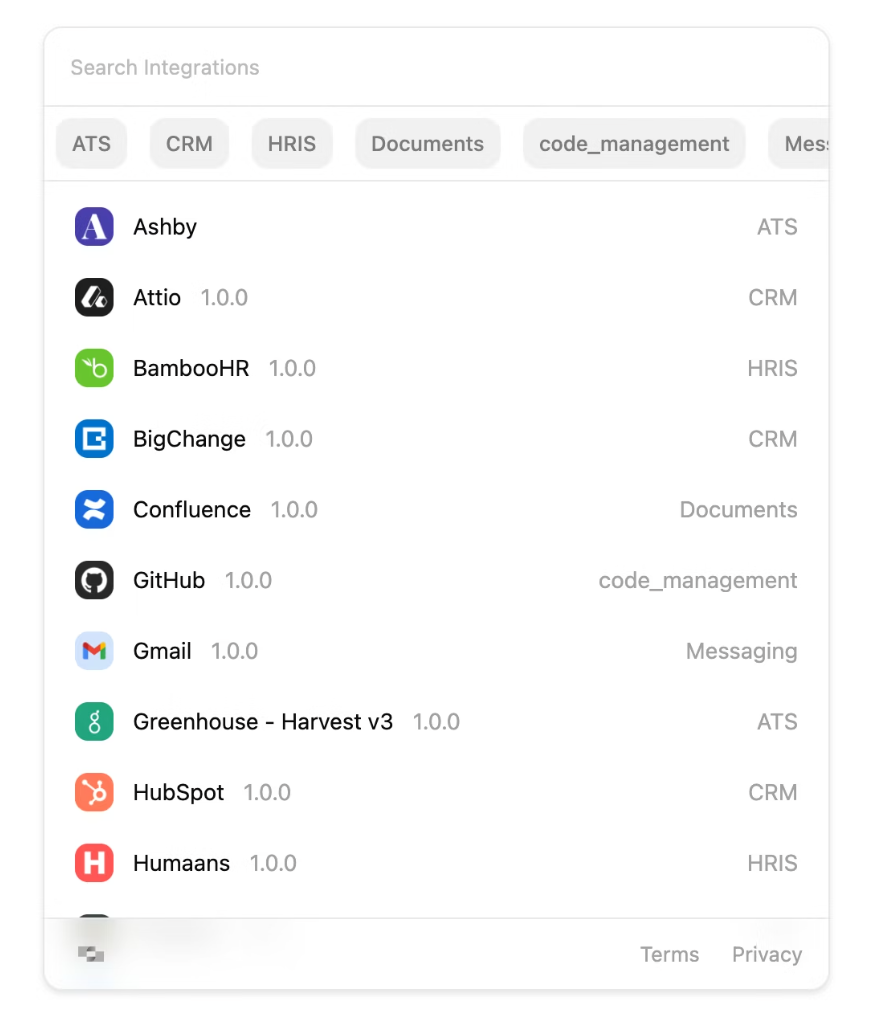
Task: Click the BambooHR green icon
Action: (x=93, y=368)
